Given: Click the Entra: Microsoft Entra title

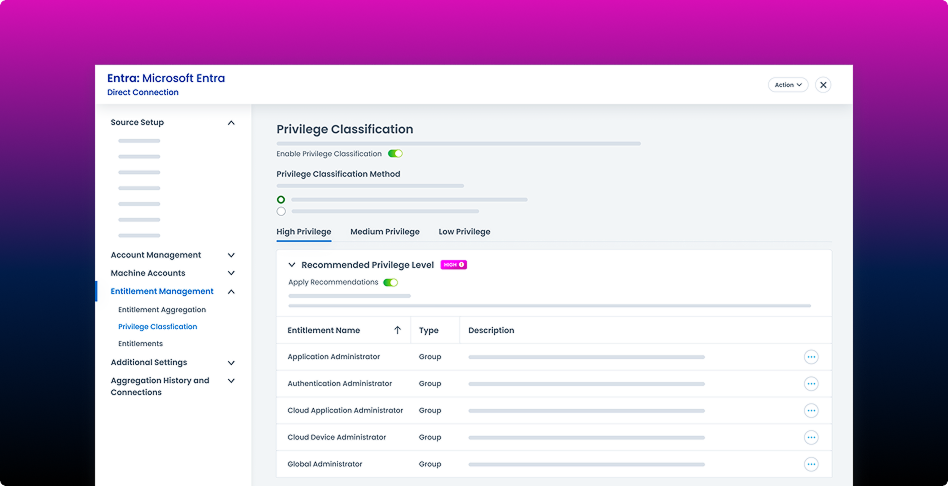Looking at the screenshot, I should (x=166, y=78).
